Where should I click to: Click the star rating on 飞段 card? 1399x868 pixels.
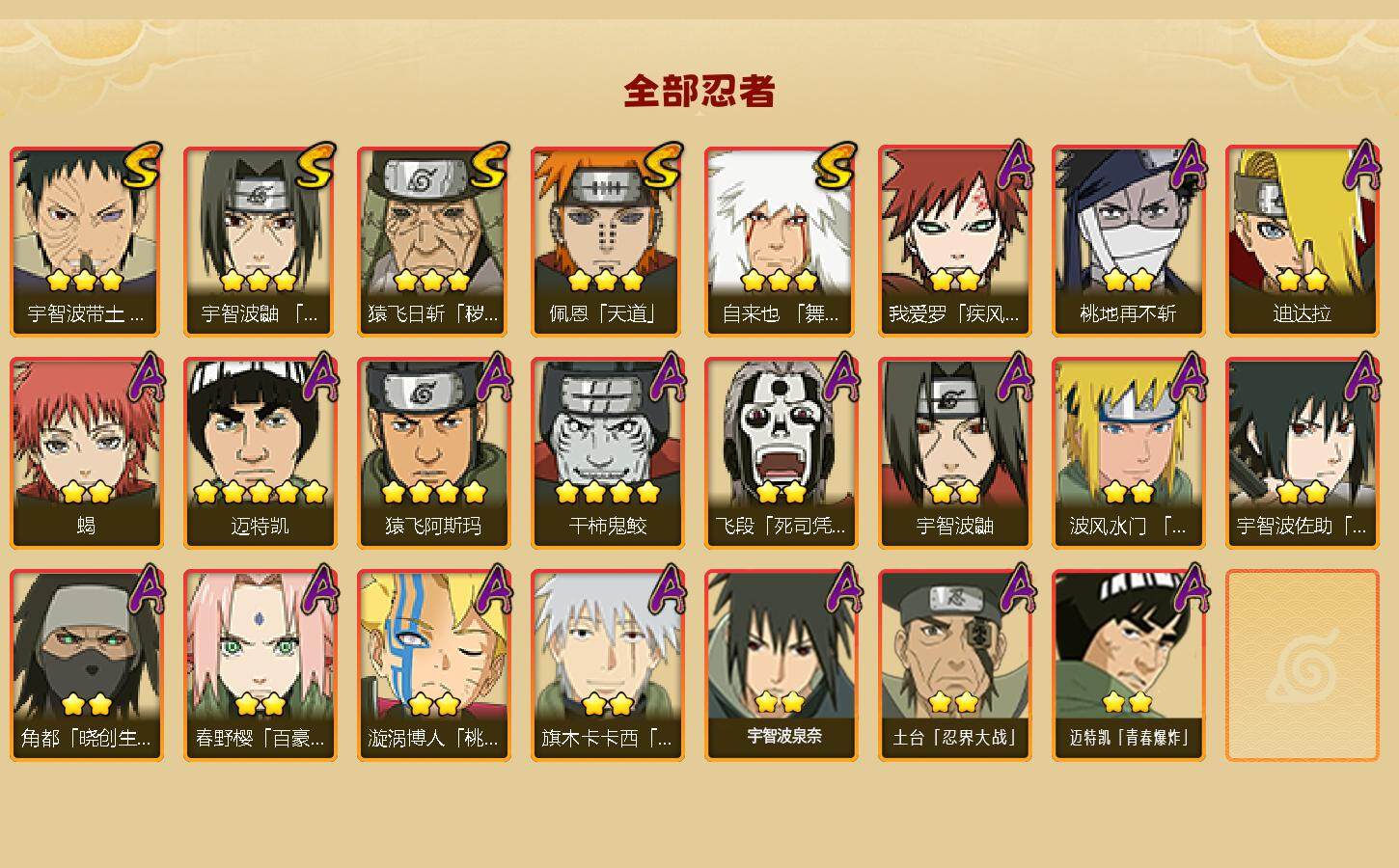coord(781,492)
